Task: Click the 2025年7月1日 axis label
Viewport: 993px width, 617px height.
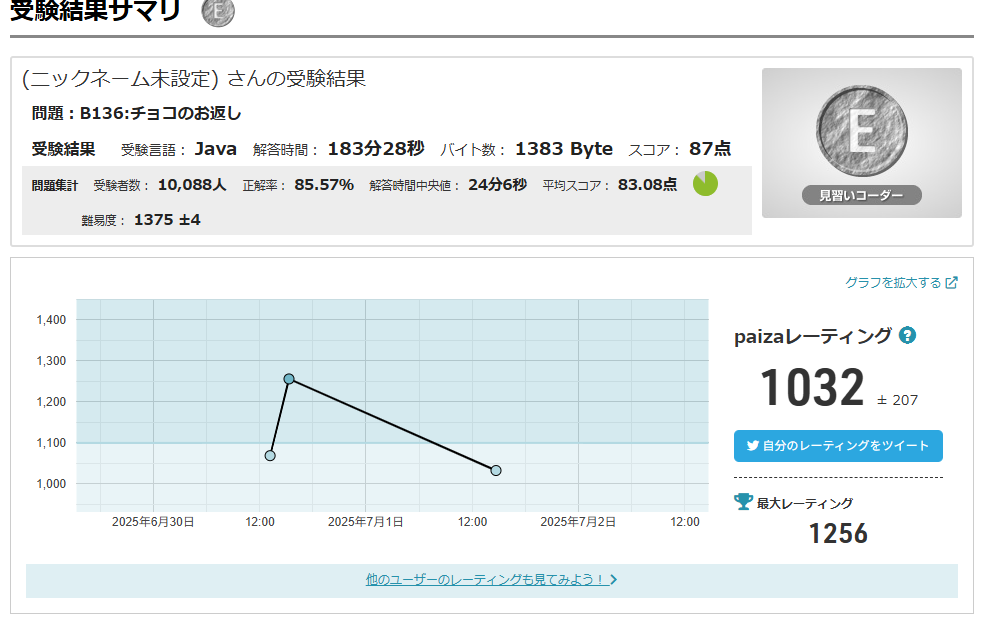Action: click(366, 522)
